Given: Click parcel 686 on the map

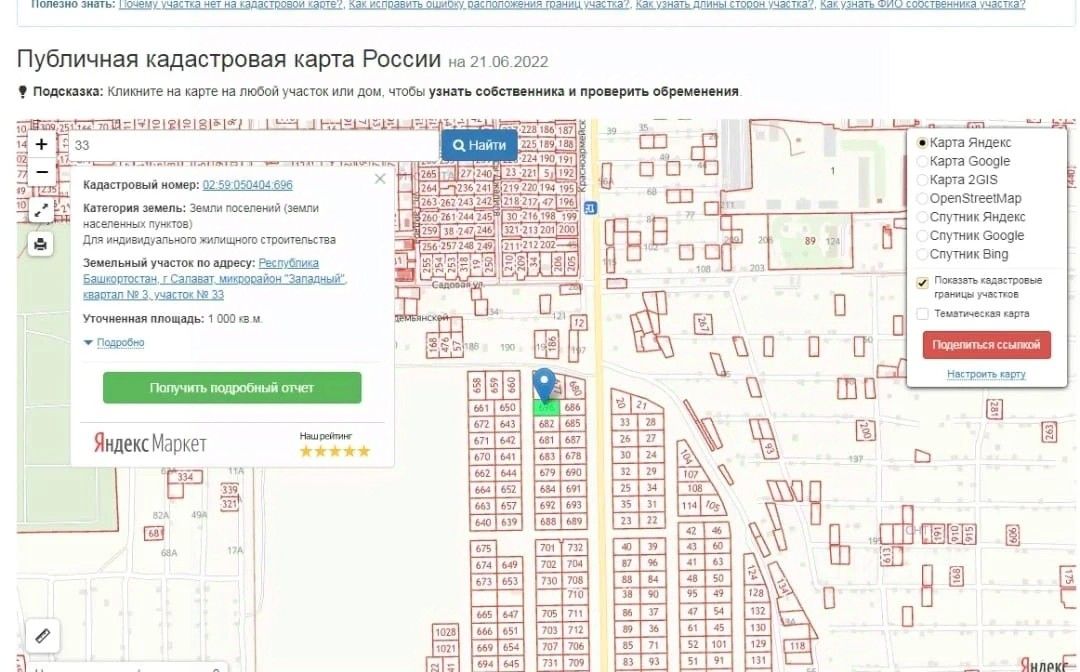Looking at the screenshot, I should (573, 408).
